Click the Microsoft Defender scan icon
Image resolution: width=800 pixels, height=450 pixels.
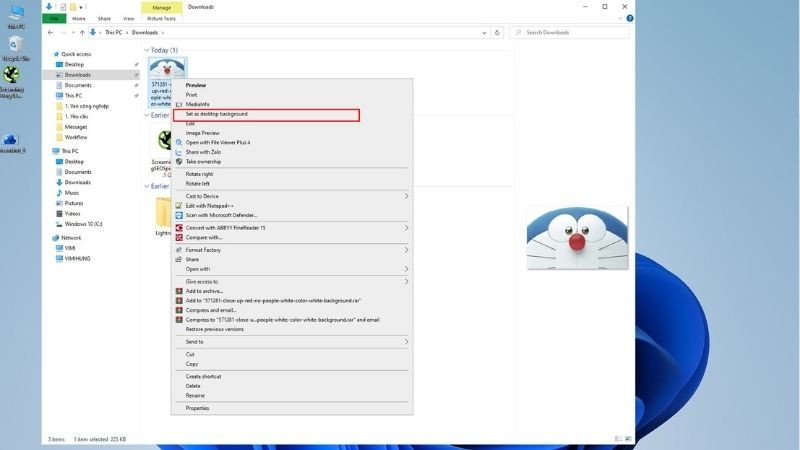point(179,215)
